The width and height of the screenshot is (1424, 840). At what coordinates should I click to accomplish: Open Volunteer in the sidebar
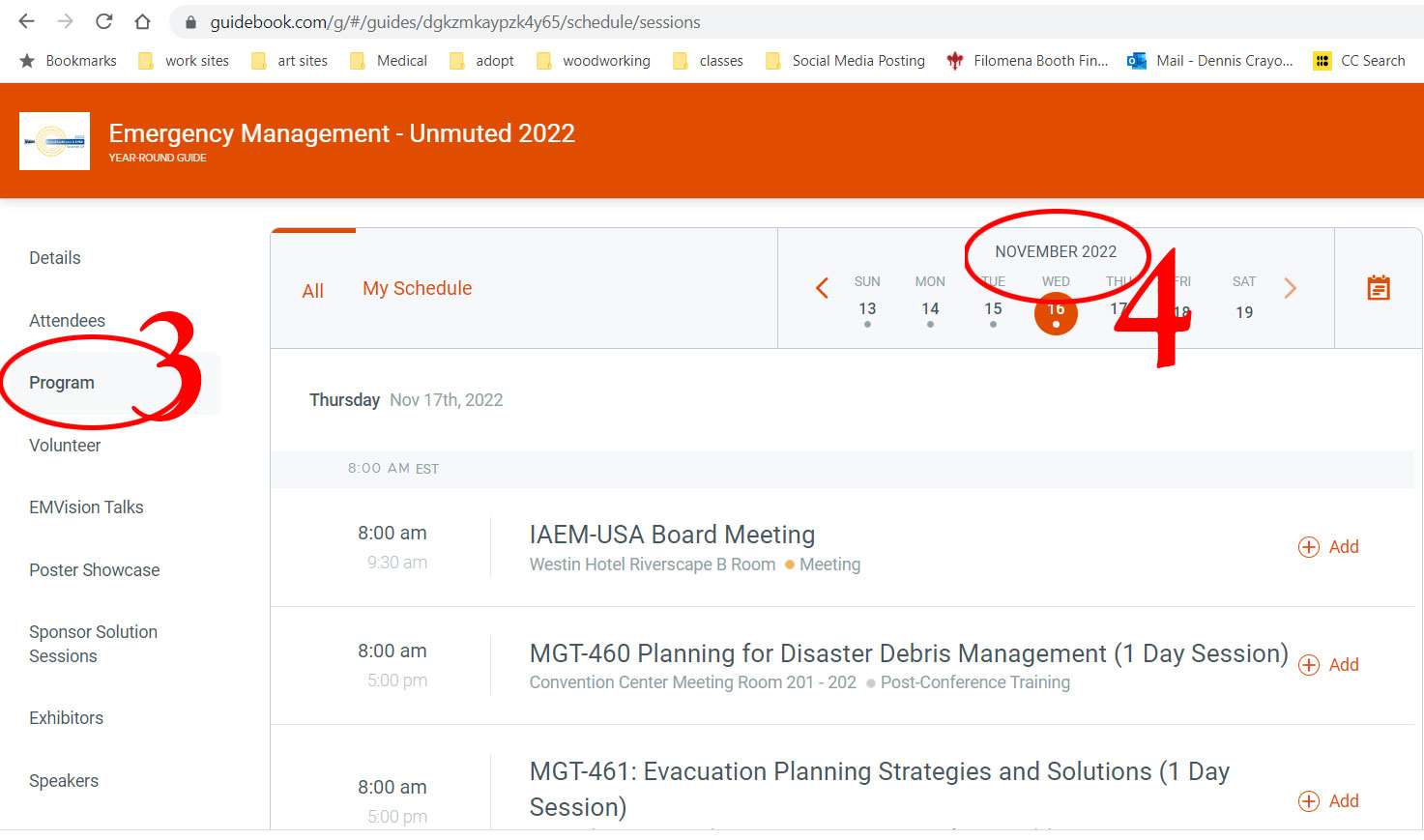(x=65, y=446)
